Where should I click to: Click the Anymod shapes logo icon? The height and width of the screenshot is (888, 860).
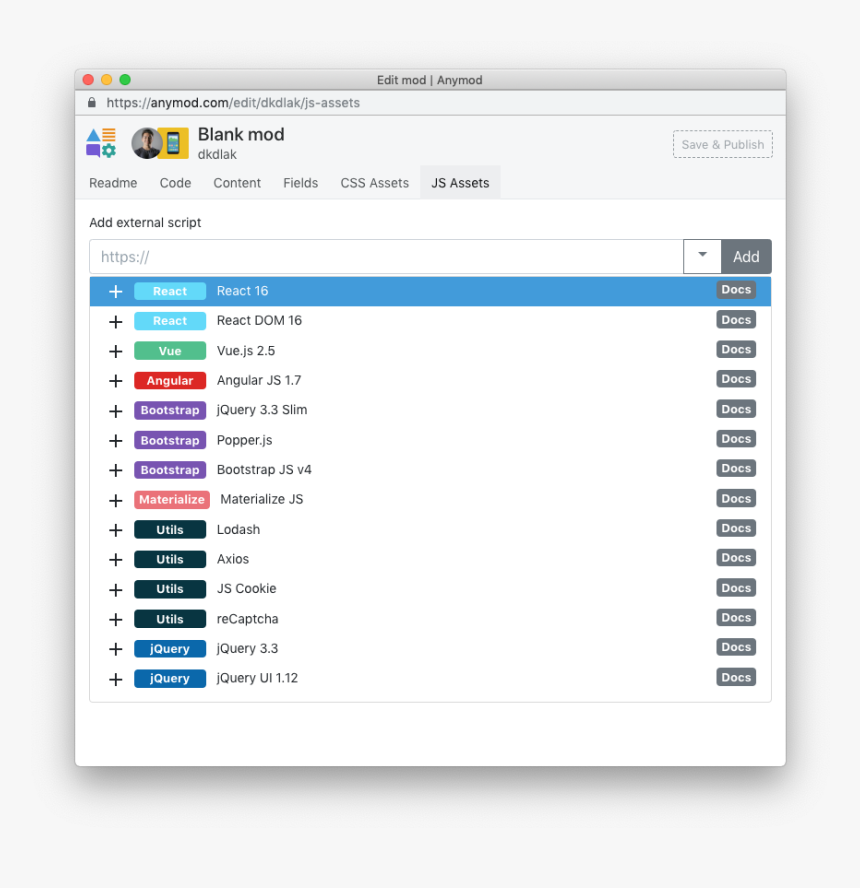coord(100,143)
